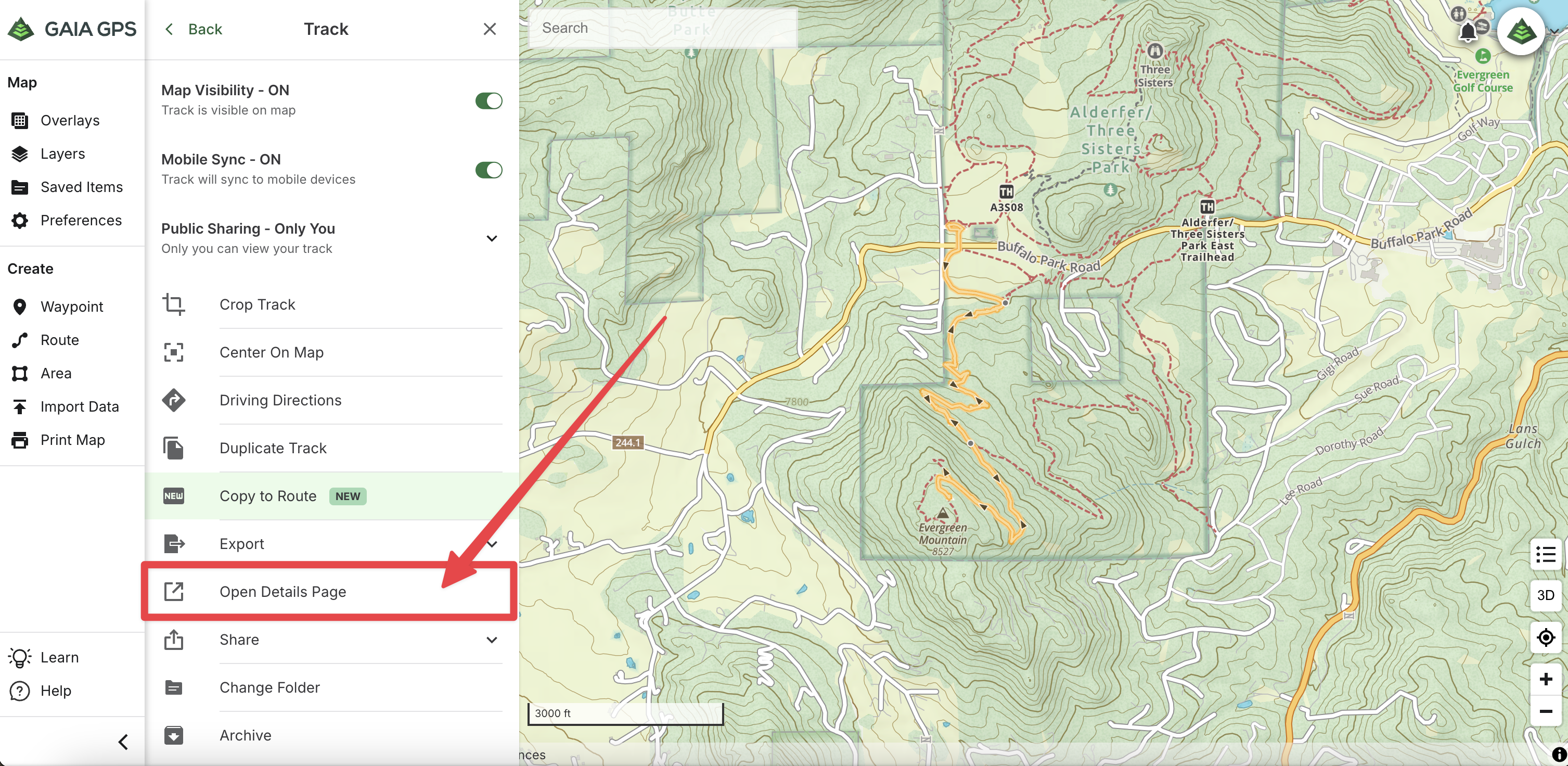
Task: Create a new Route
Action: pos(60,340)
